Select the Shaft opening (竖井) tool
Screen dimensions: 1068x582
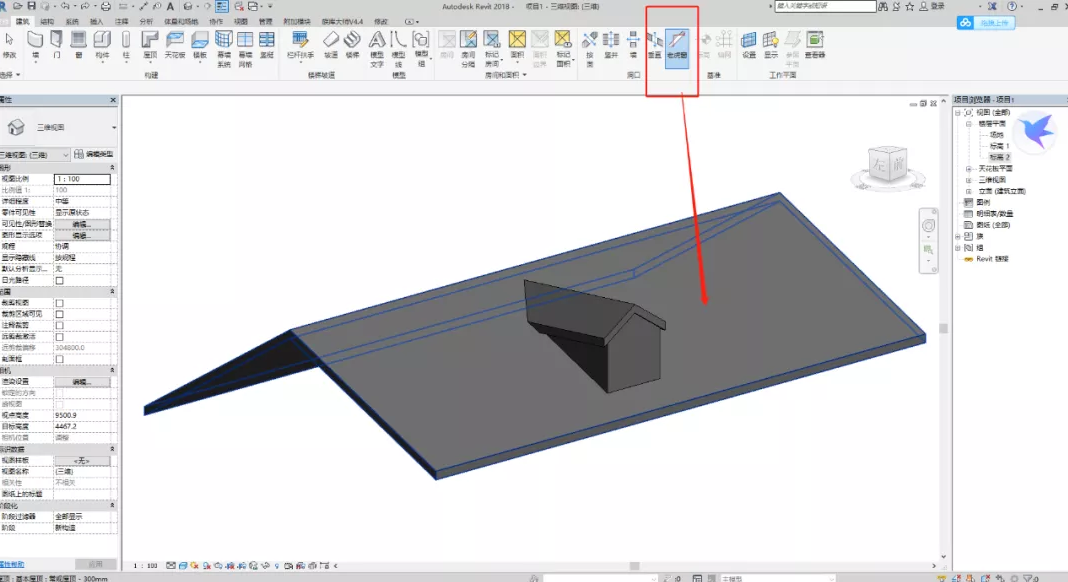point(611,45)
